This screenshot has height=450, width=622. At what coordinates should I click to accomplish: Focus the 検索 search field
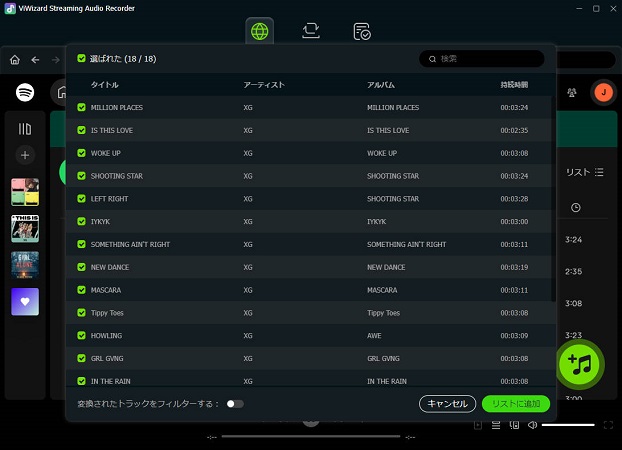pos(482,59)
